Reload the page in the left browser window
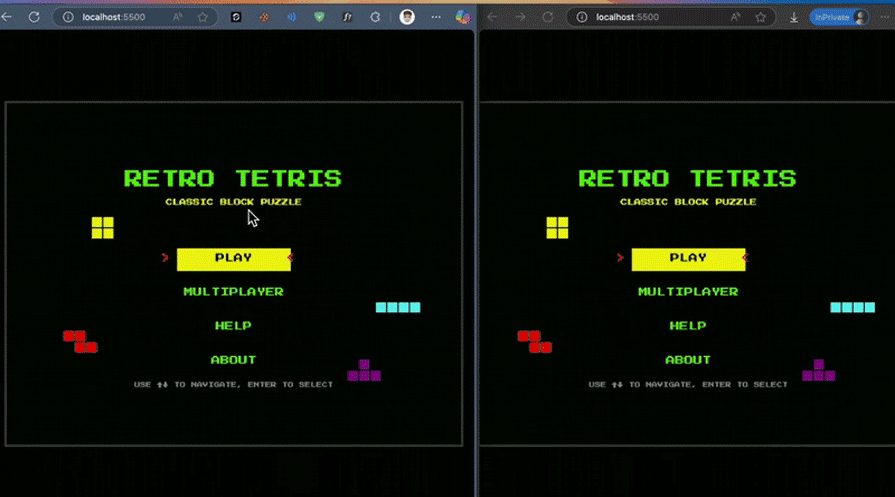 (34, 17)
